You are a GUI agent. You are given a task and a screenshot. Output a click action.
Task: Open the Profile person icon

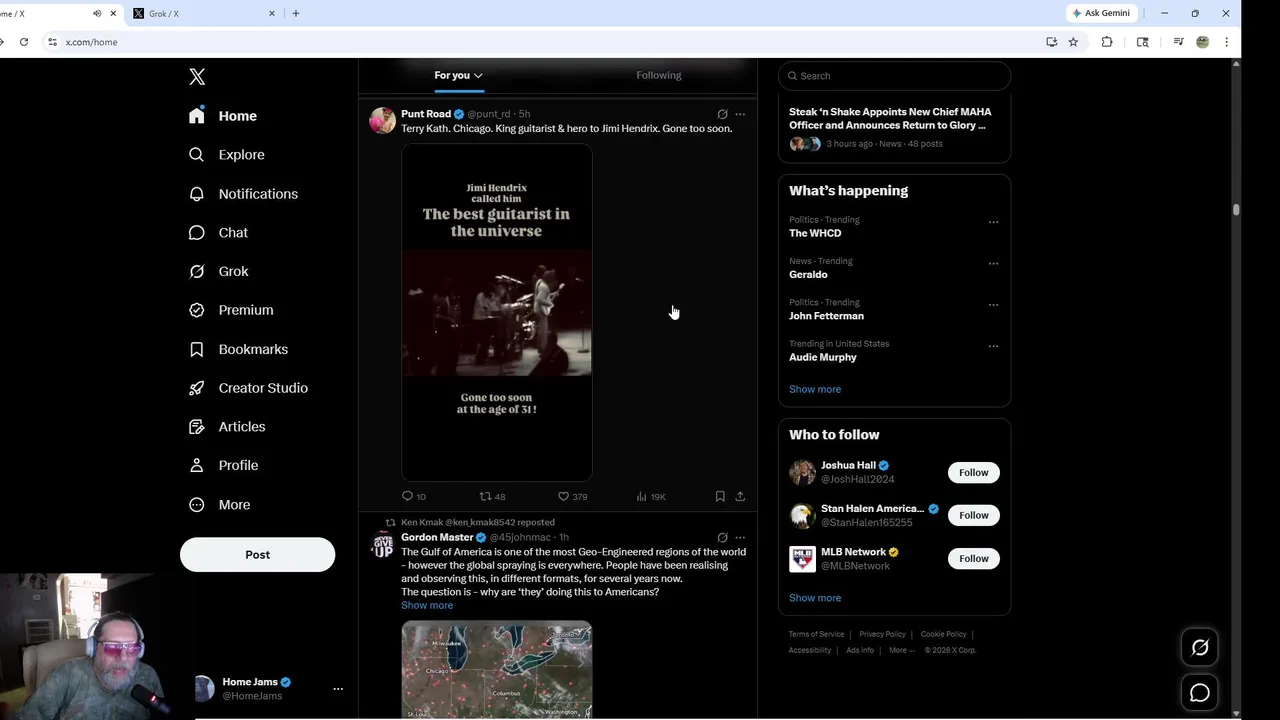point(197,465)
